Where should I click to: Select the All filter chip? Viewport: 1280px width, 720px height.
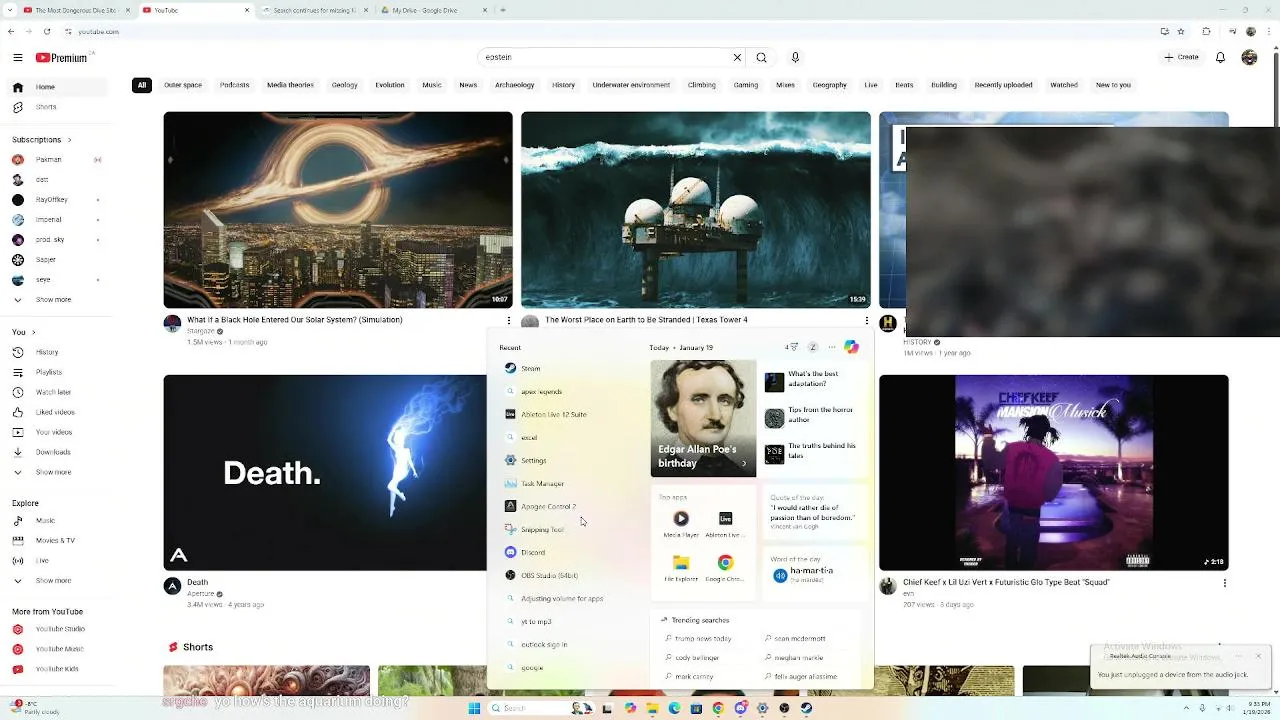(x=142, y=85)
